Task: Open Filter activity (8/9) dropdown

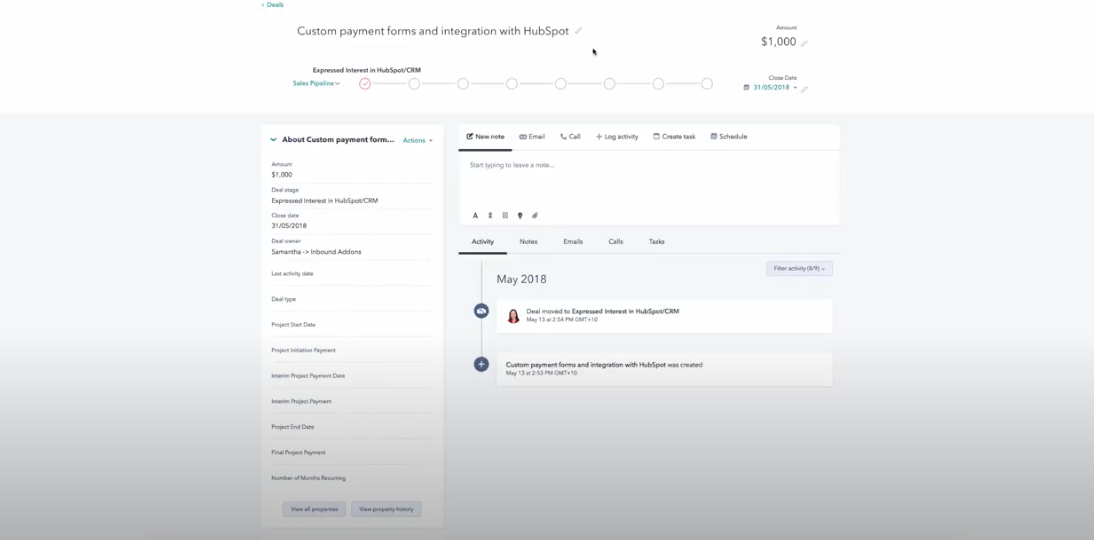Action: pyautogui.click(x=799, y=269)
